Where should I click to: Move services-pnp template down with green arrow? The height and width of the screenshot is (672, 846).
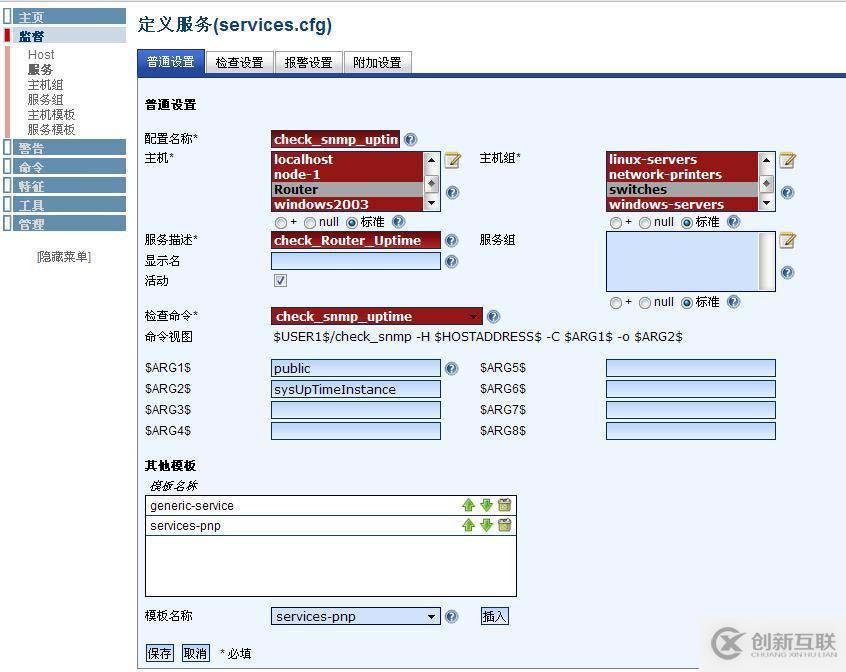pyautogui.click(x=486, y=525)
